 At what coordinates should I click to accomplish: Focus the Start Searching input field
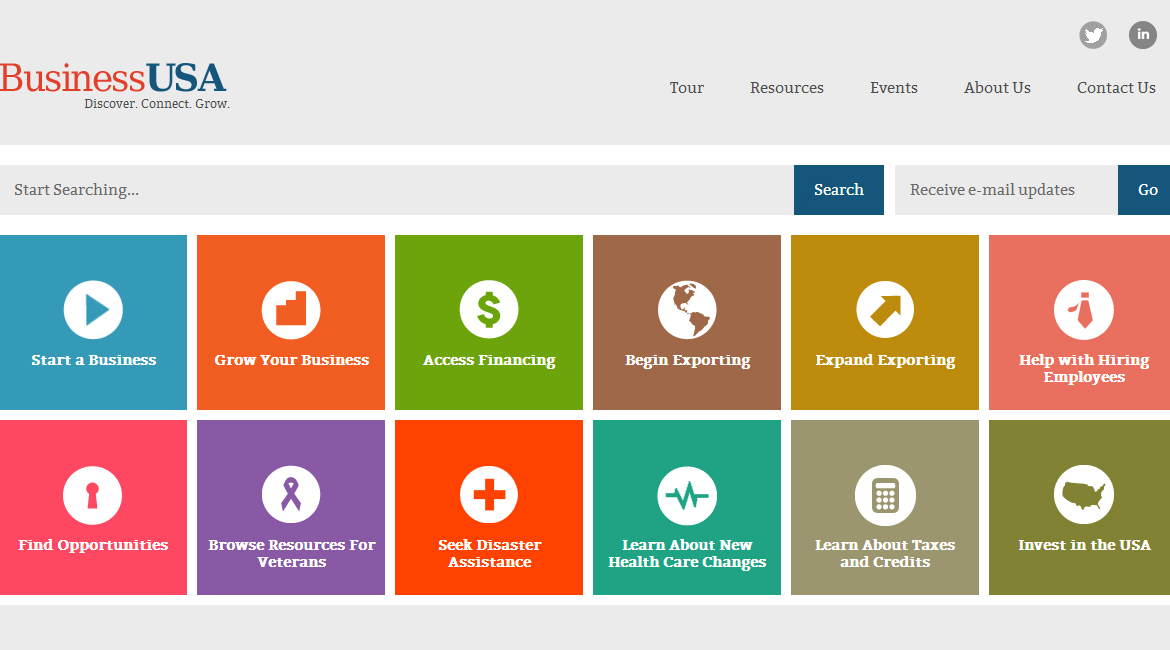(x=396, y=190)
